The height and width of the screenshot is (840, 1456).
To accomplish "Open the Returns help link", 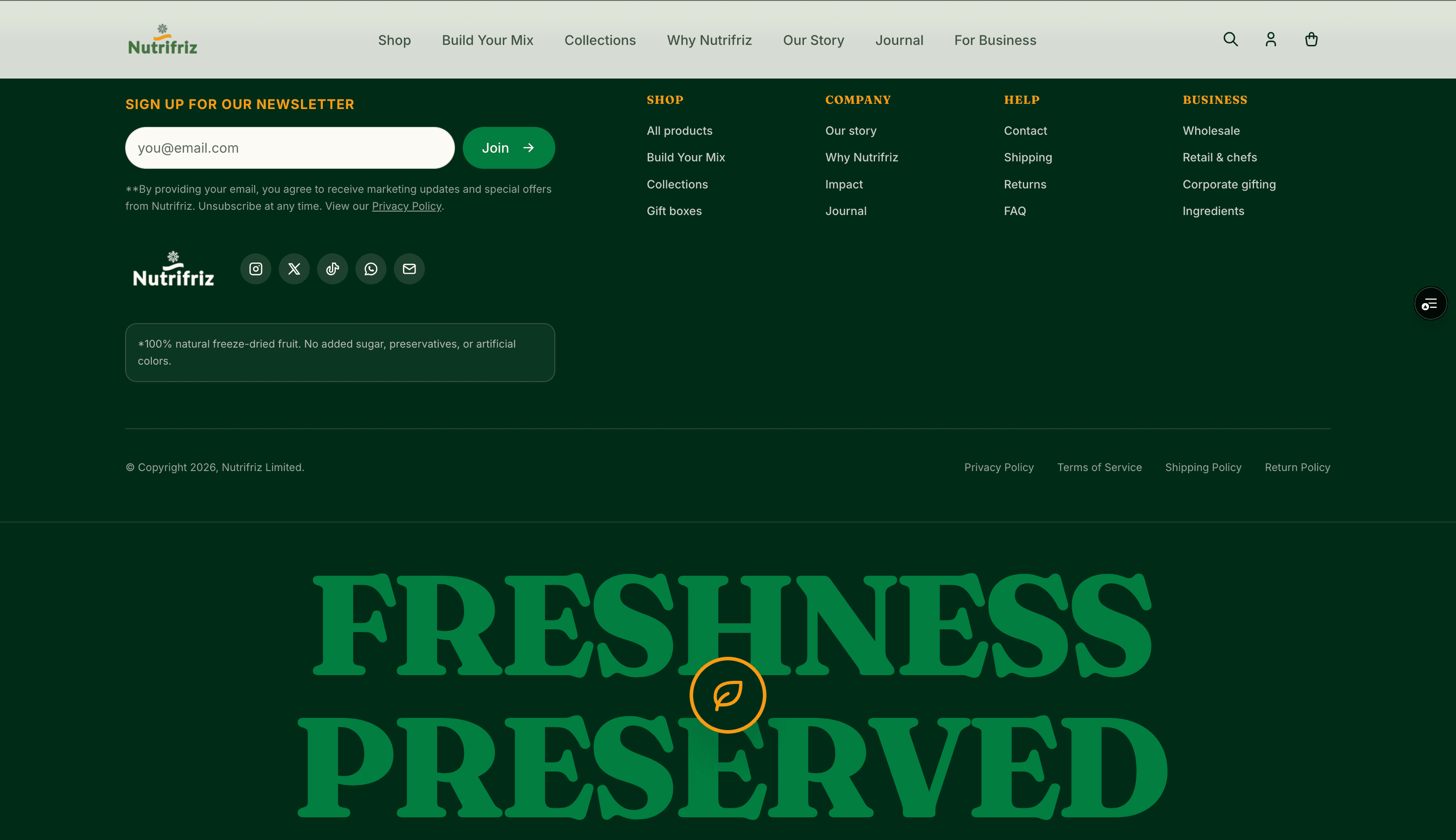I will tap(1025, 184).
